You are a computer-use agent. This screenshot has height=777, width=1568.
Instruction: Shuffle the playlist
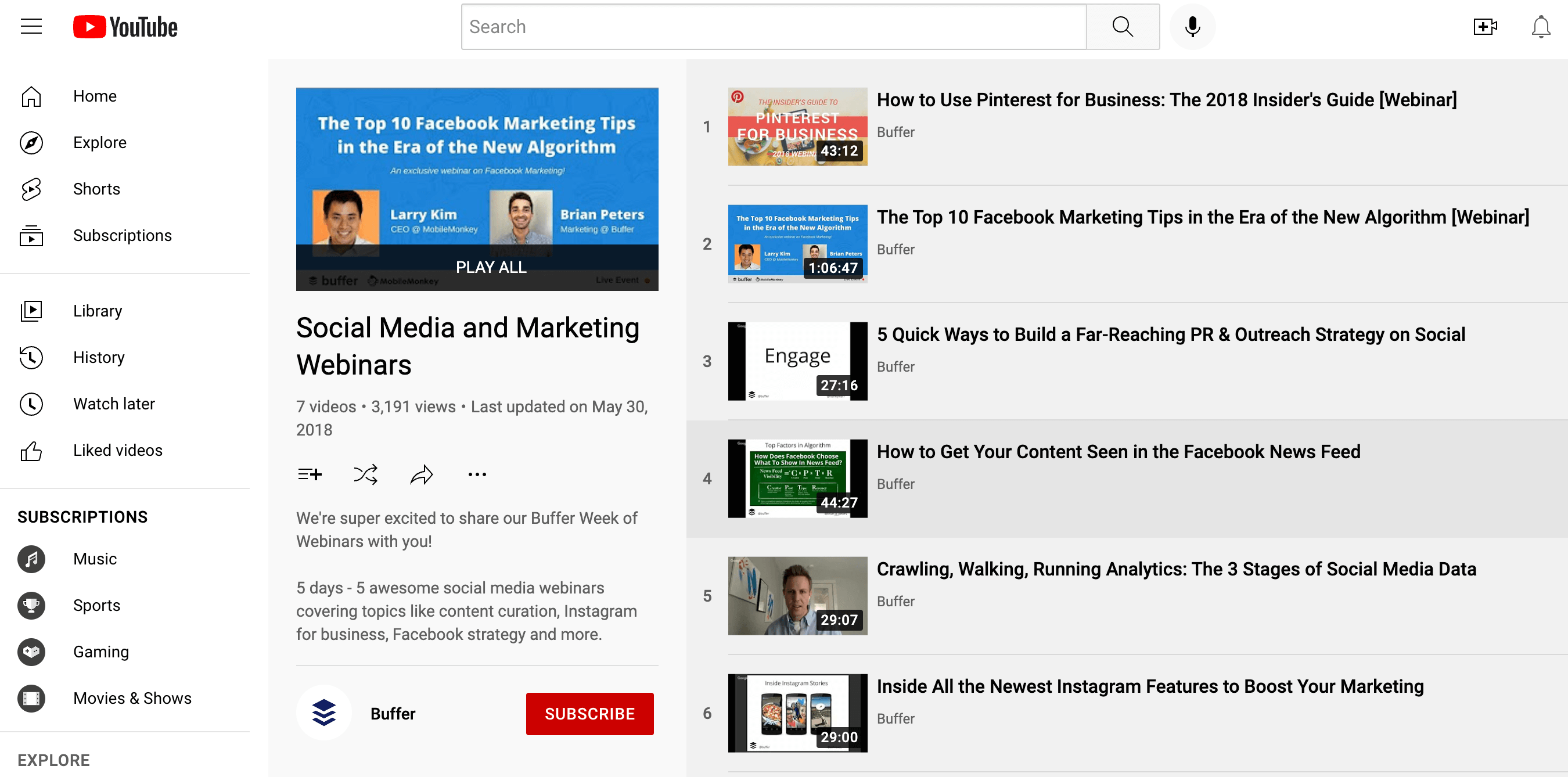365,474
